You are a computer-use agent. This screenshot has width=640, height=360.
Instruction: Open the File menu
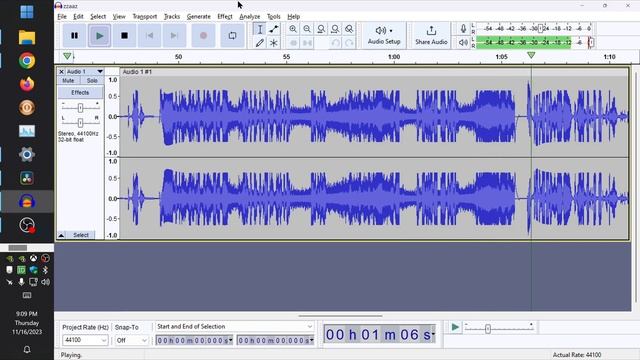tap(62, 16)
